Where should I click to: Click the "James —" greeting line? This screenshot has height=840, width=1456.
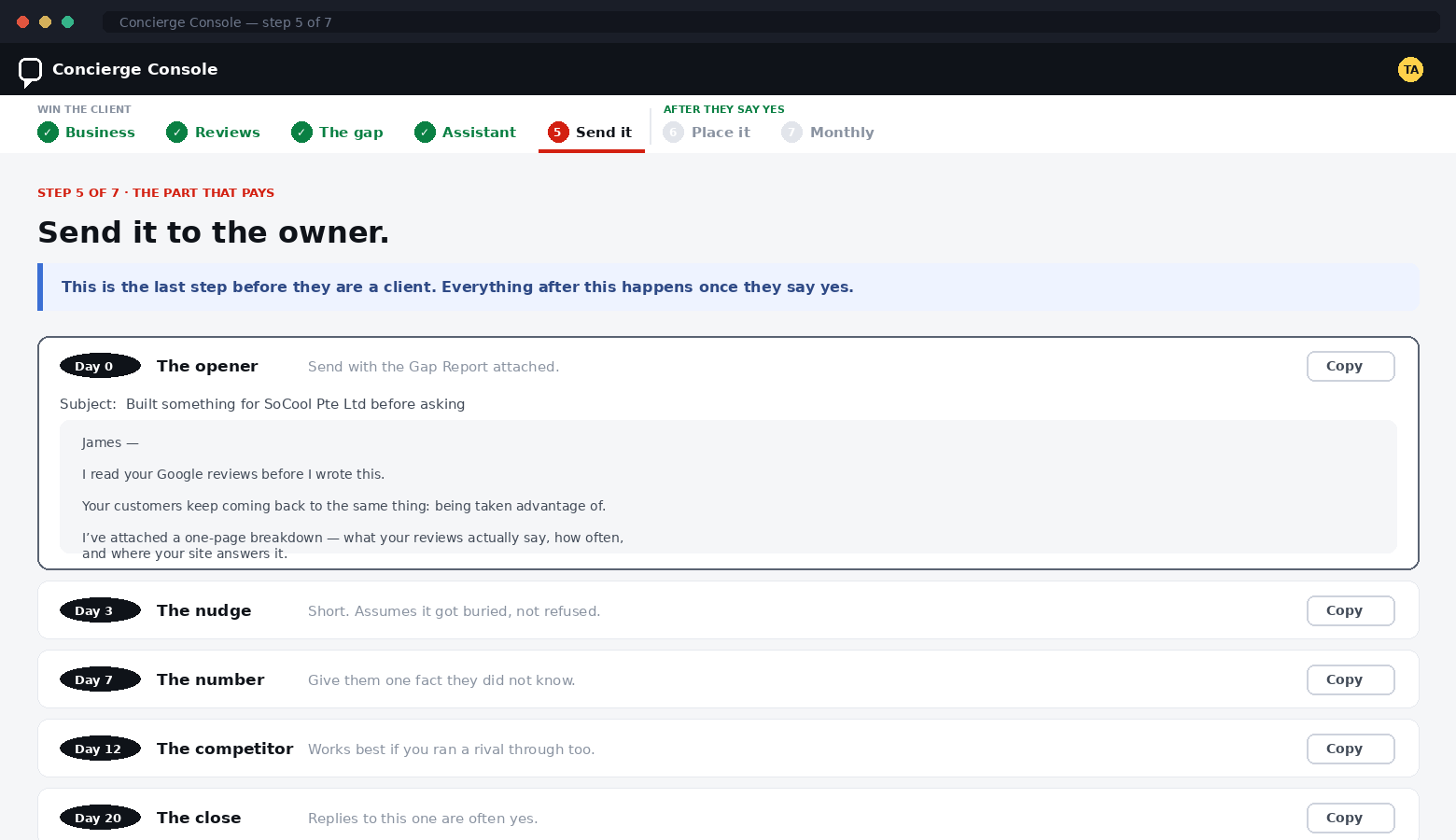[x=110, y=442]
